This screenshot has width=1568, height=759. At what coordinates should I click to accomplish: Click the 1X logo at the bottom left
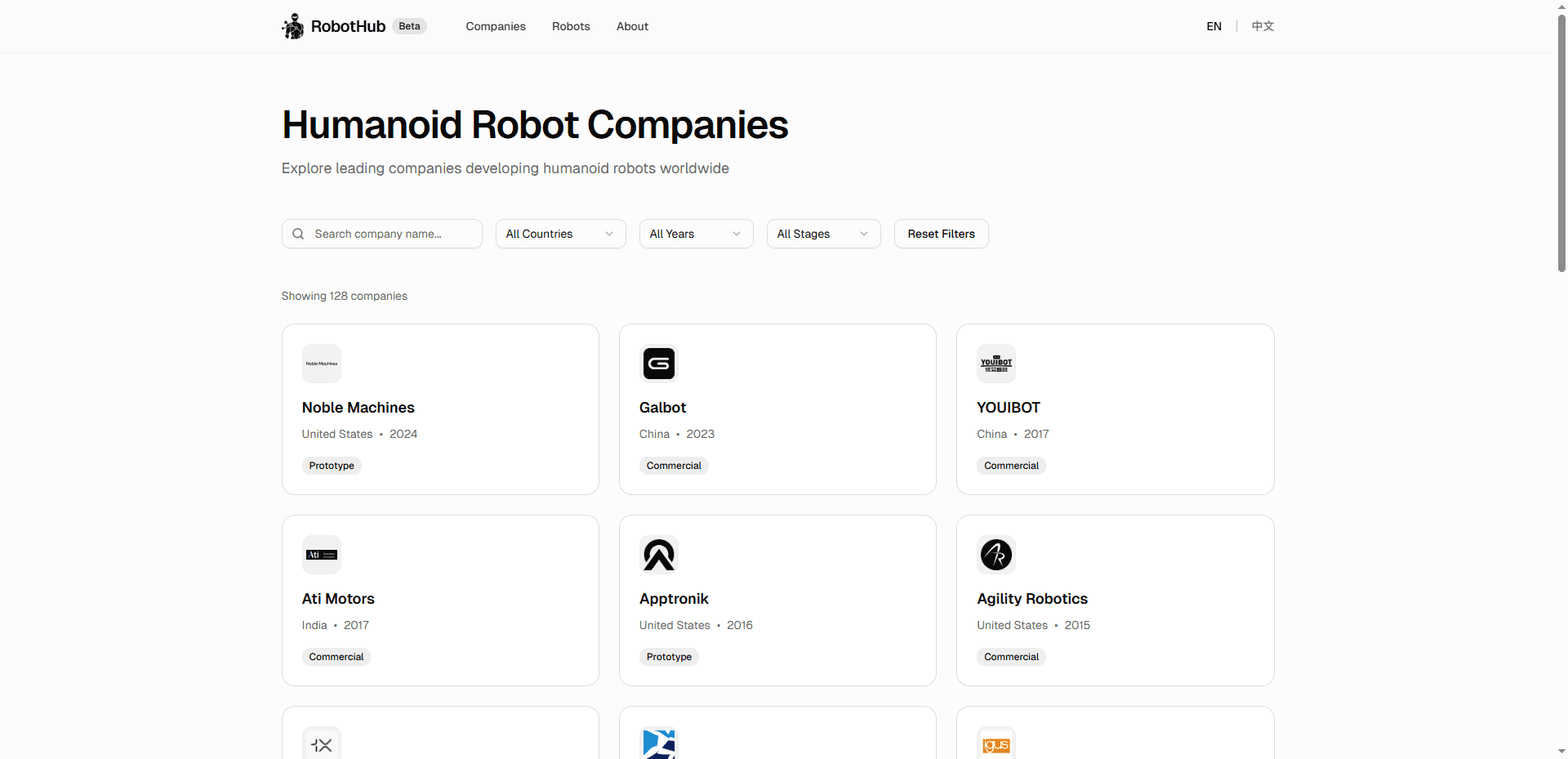click(x=321, y=744)
